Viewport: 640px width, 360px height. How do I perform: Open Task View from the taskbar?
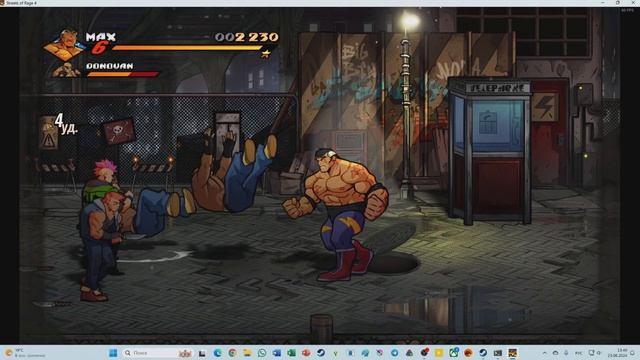pos(201,353)
